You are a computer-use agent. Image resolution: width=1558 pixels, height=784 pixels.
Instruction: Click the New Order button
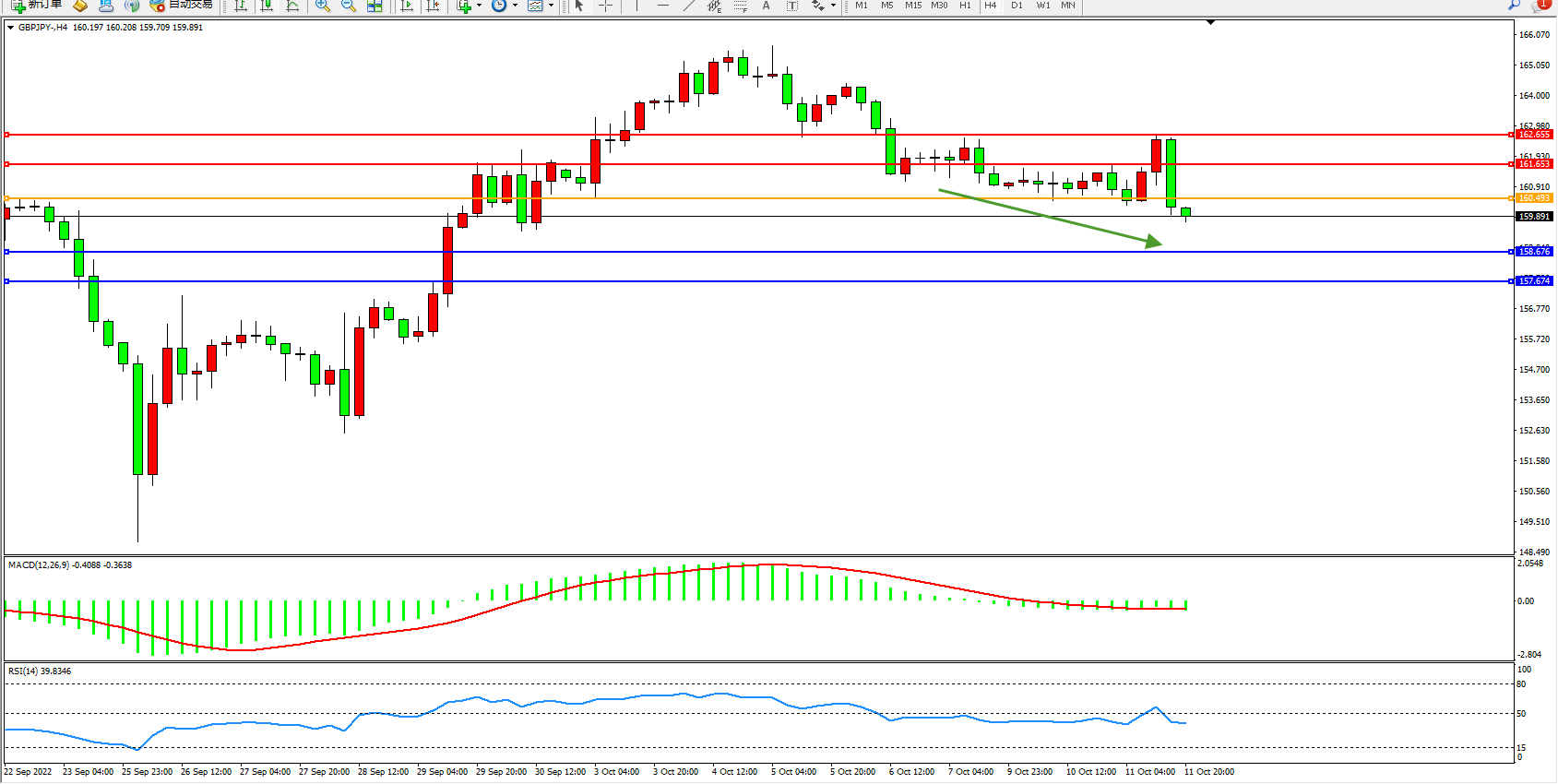point(37,6)
